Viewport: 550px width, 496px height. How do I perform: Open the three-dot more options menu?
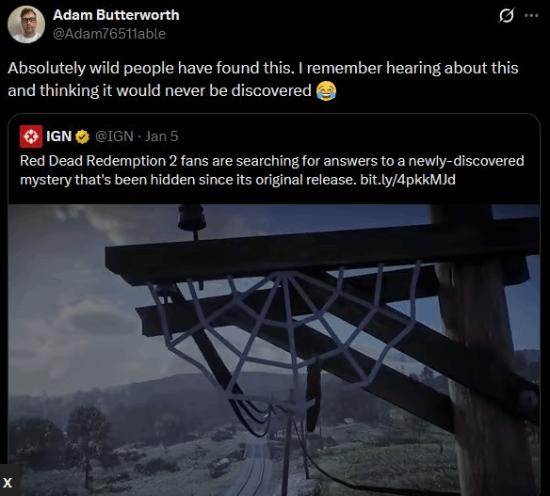[x=531, y=15]
